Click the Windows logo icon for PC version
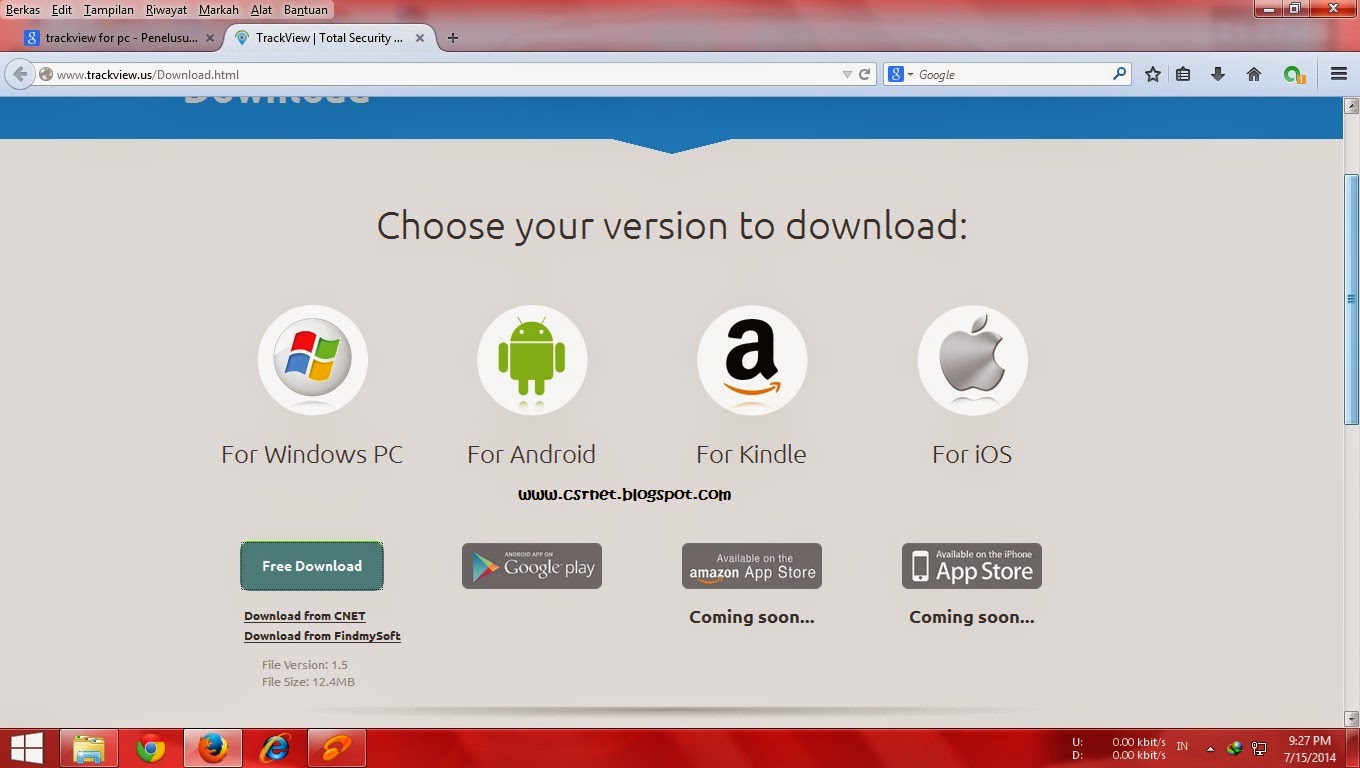This screenshot has height=768, width=1360. (313, 360)
